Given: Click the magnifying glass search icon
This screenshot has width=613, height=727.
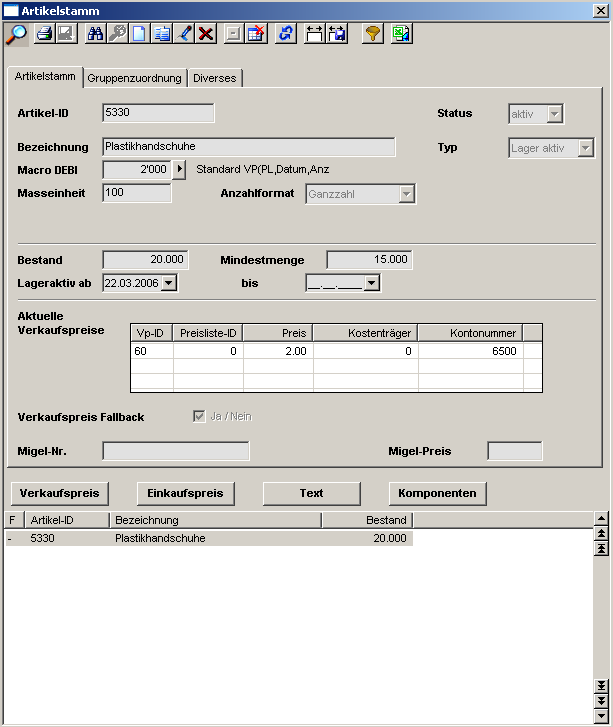Looking at the screenshot, I should click(x=17, y=34).
